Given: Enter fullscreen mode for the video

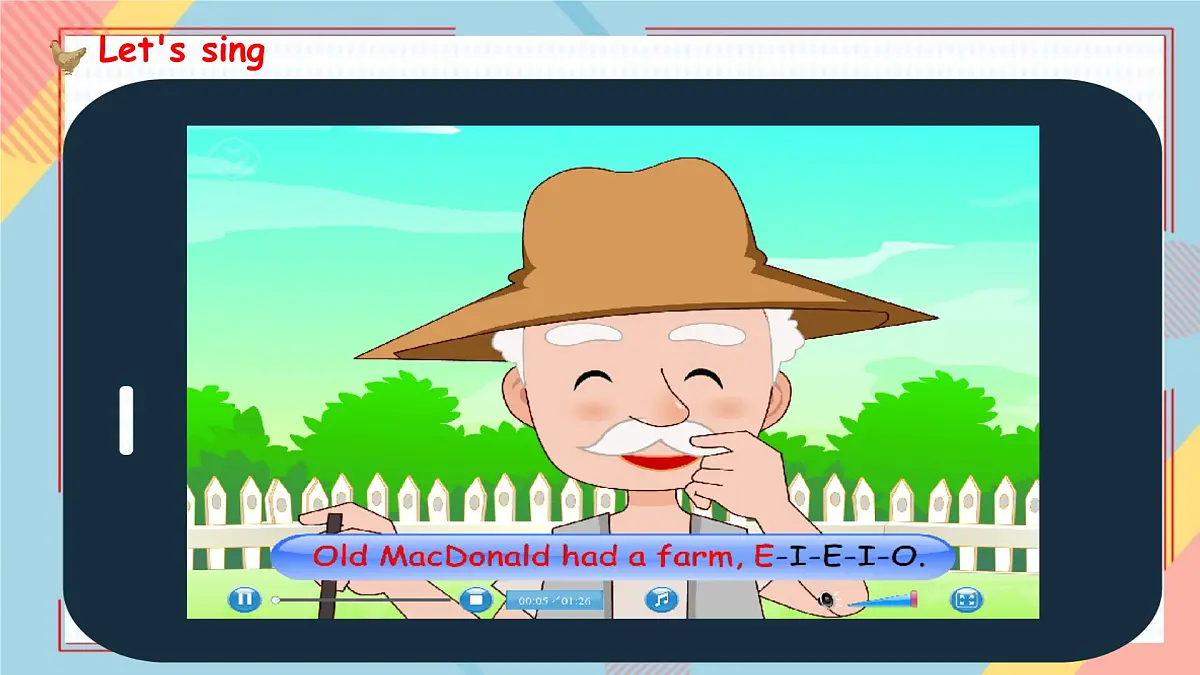Looking at the screenshot, I should click(965, 600).
